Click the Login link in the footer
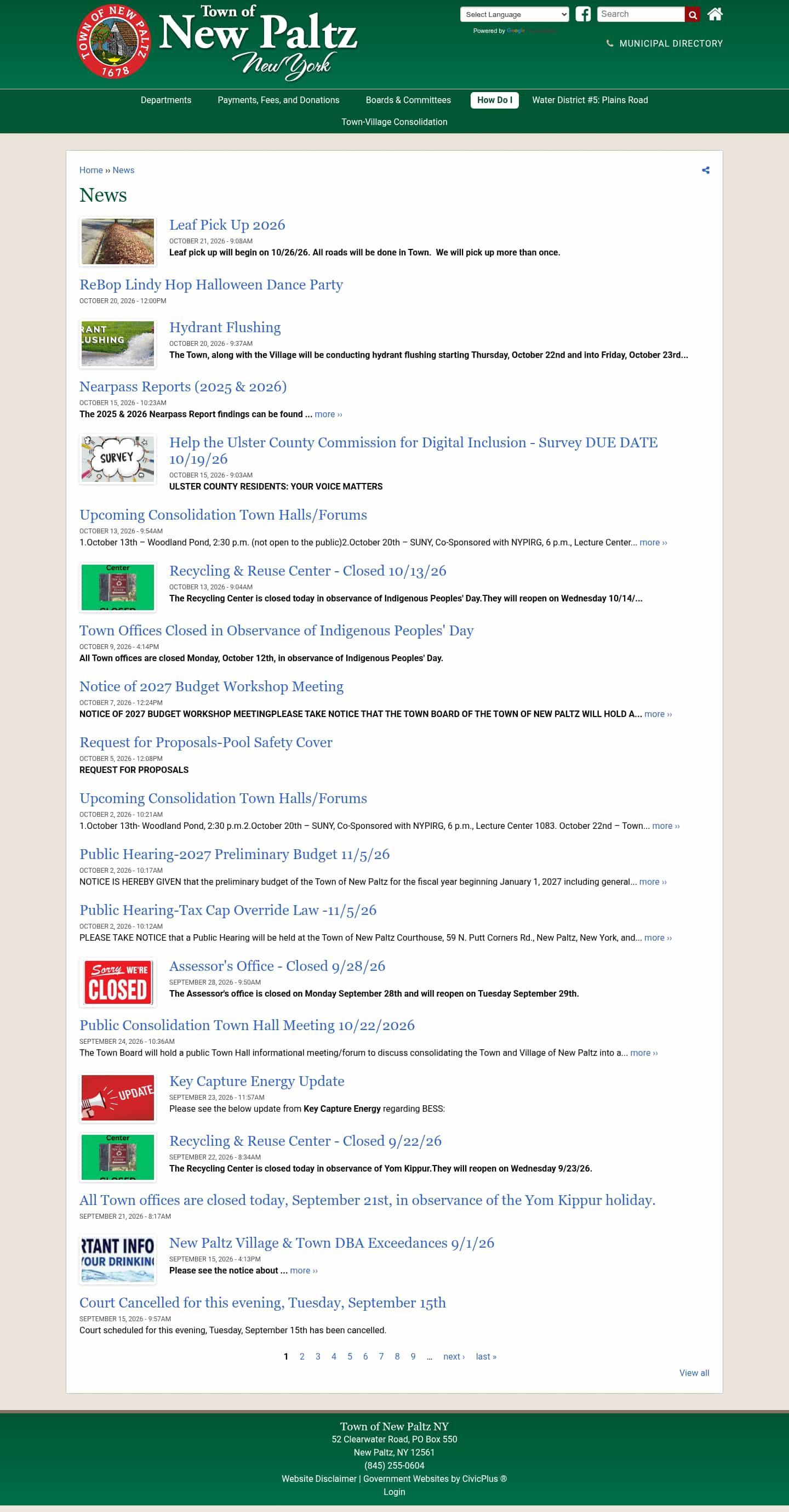789x1512 pixels. 394,1492
